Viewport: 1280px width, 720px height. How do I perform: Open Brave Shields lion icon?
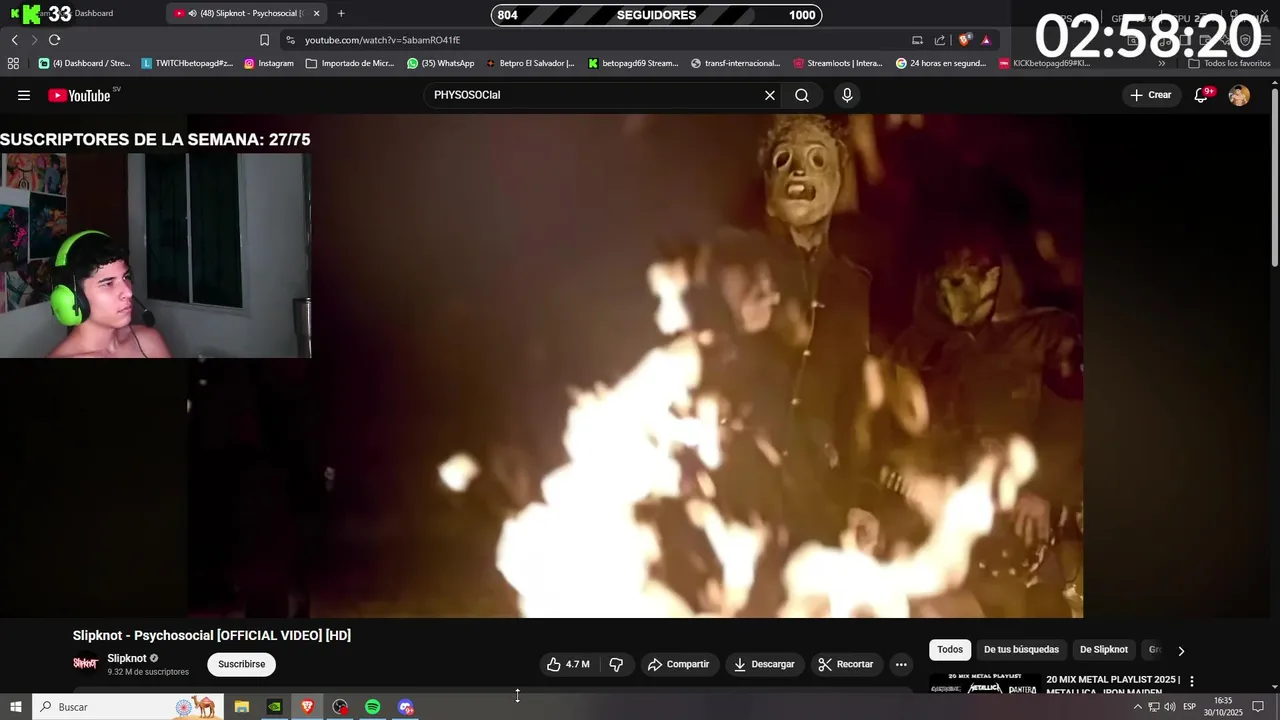point(964,40)
